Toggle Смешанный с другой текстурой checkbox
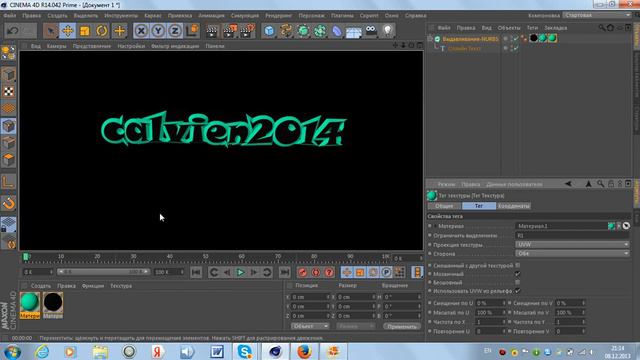Screen dimensions: 640x360 pos(518,265)
